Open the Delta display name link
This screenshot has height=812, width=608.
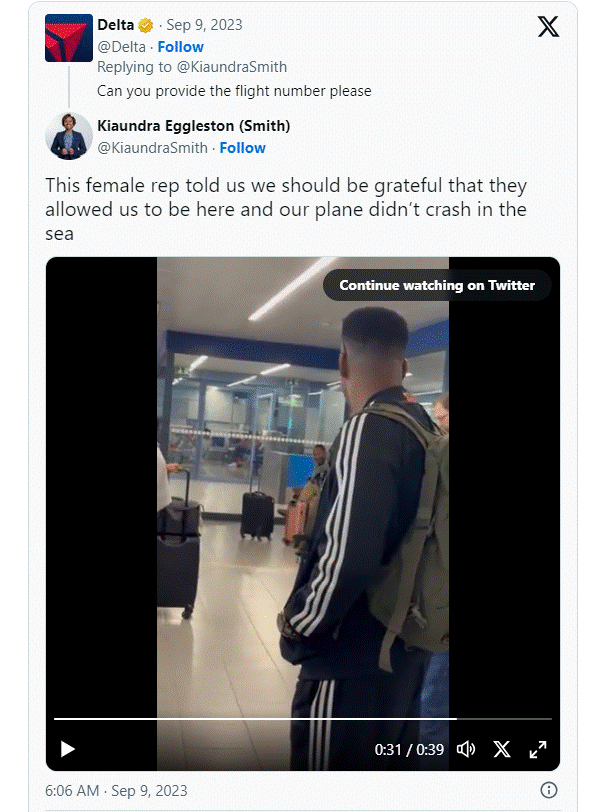115,25
